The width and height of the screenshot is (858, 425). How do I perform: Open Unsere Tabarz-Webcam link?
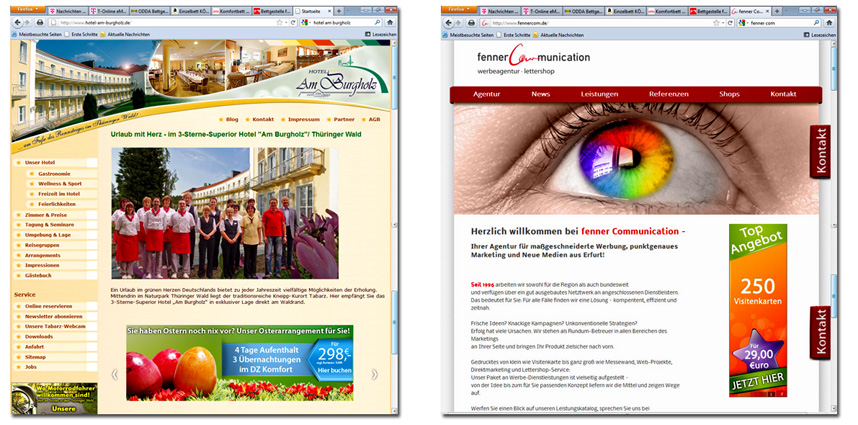55,327
